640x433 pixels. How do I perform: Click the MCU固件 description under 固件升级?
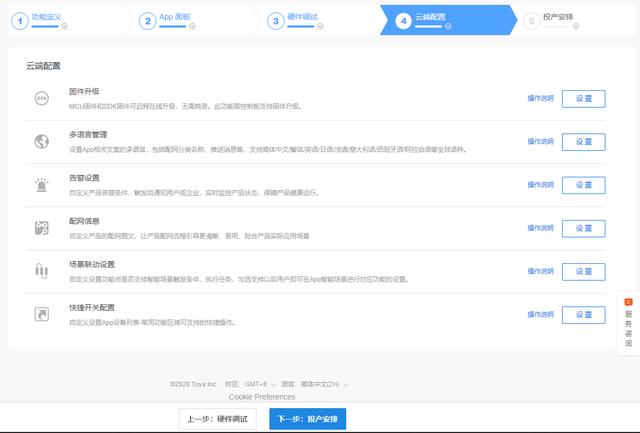(x=186, y=106)
